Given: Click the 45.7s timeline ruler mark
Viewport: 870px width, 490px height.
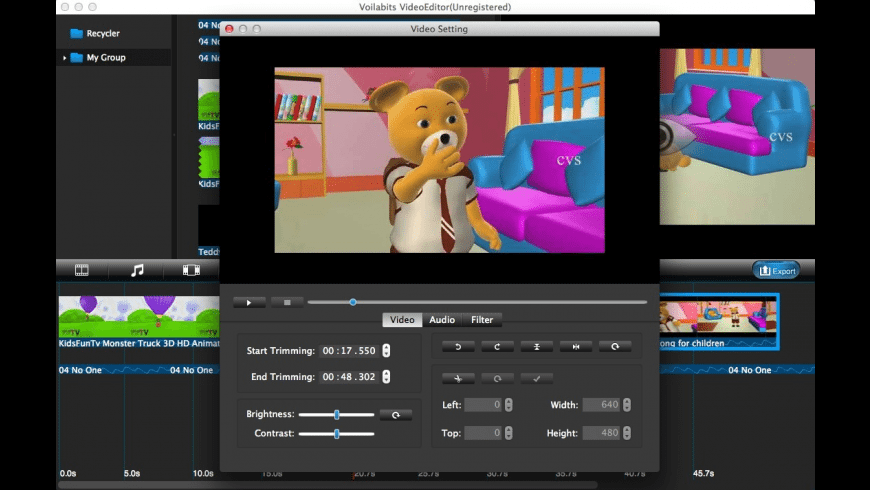Looking at the screenshot, I should click(703, 473).
